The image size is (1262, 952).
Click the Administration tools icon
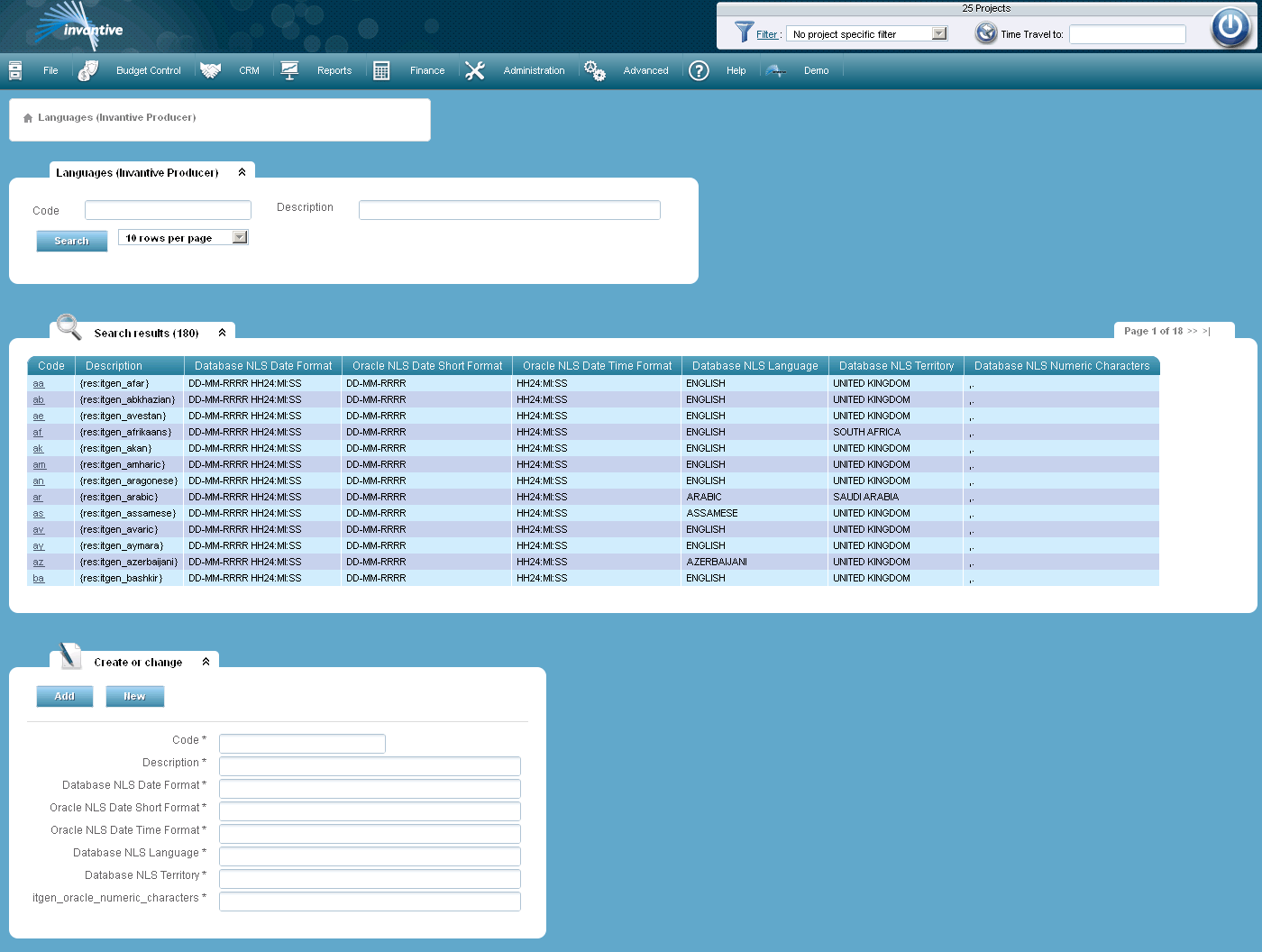pos(475,70)
